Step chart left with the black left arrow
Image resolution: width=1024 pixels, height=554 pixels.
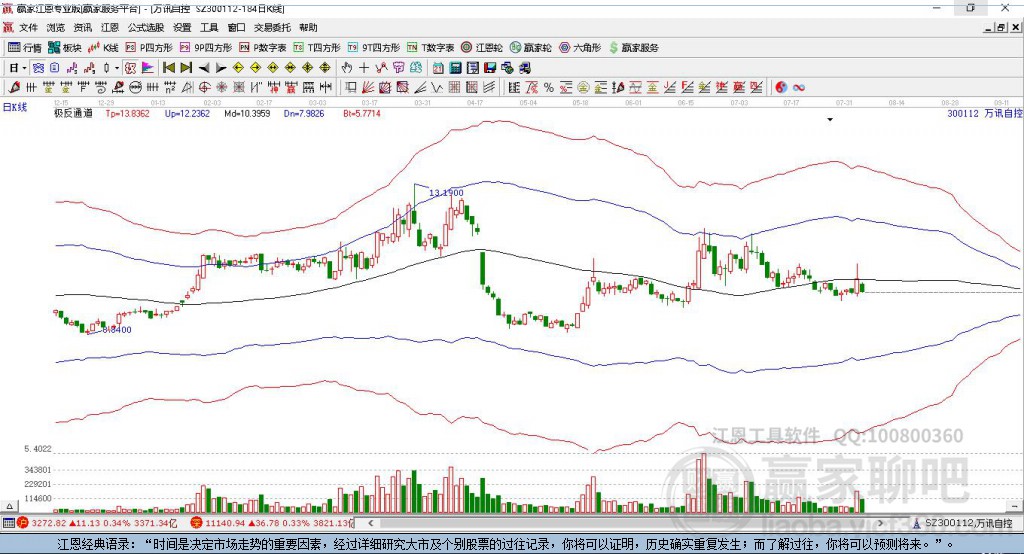[204, 68]
